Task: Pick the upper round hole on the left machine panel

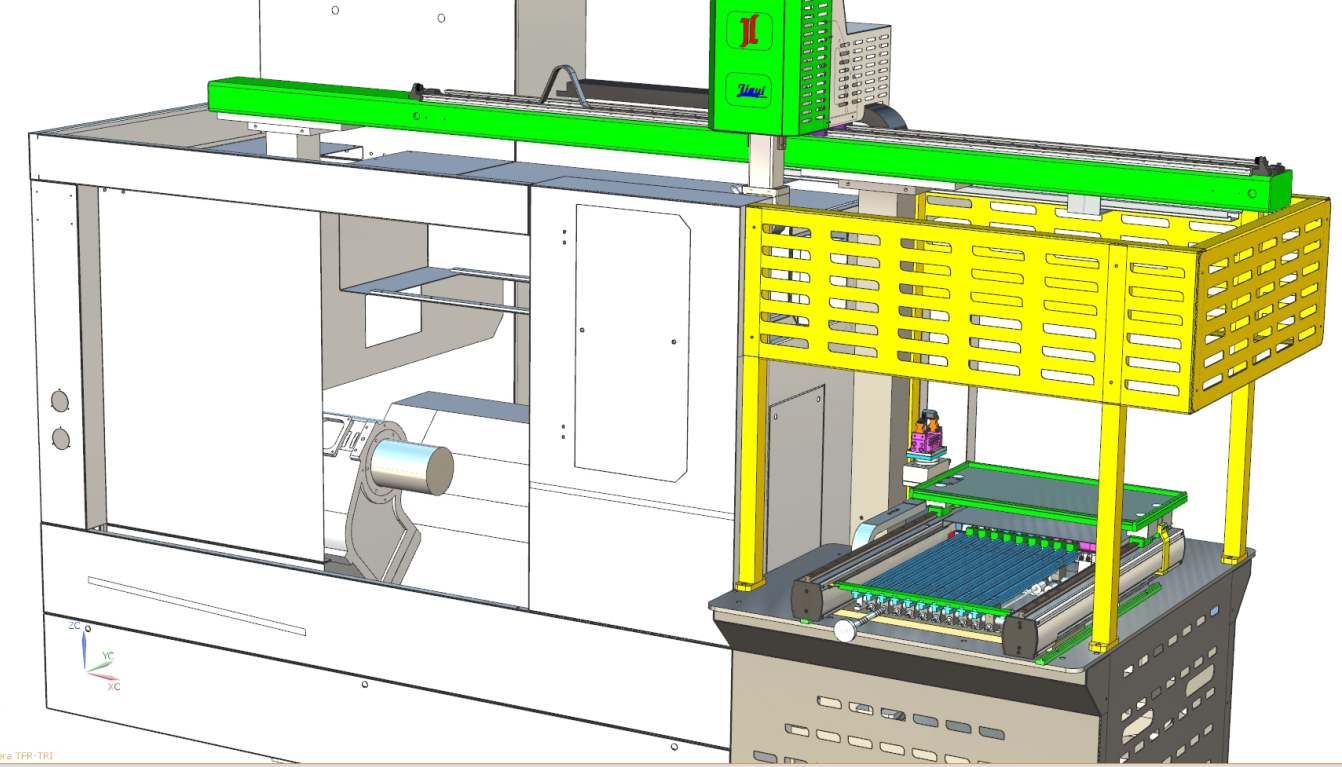Action: pos(60,402)
